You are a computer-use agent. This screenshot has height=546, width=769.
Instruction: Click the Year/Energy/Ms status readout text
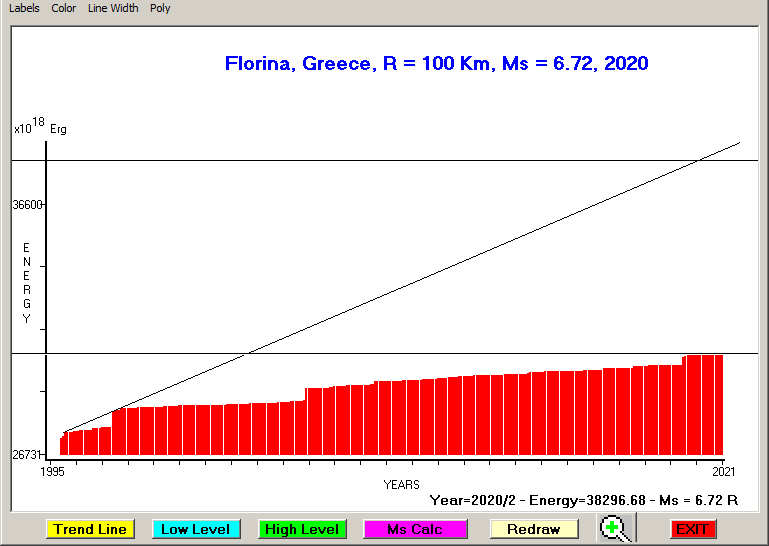583,499
